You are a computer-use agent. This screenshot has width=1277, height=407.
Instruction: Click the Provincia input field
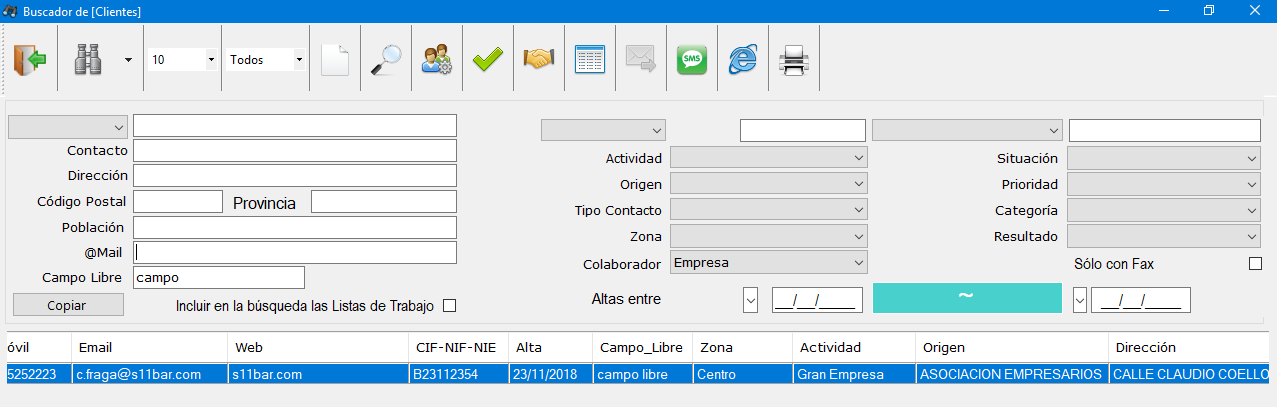coord(384,202)
